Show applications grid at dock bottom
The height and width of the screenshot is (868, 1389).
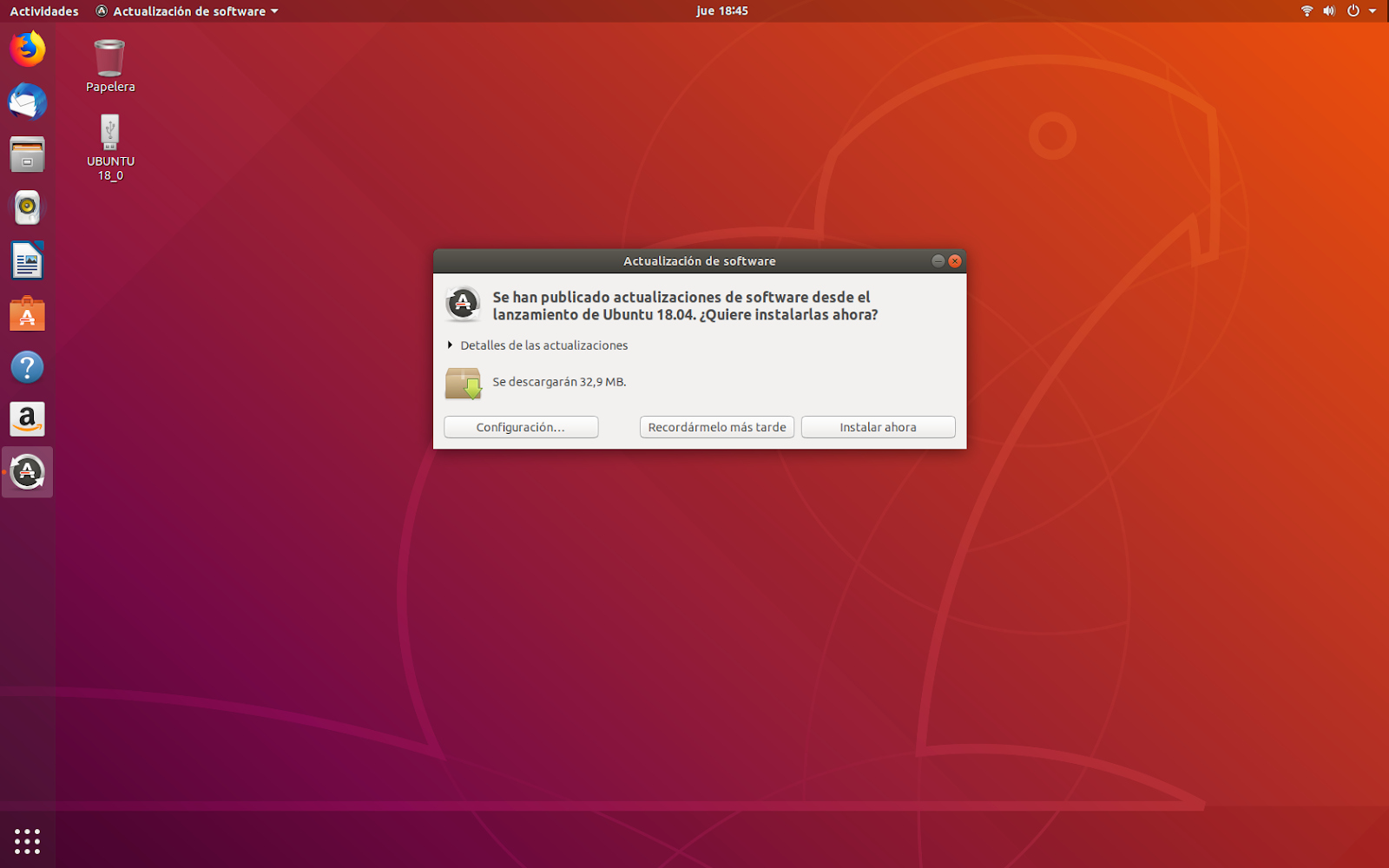coord(28,840)
